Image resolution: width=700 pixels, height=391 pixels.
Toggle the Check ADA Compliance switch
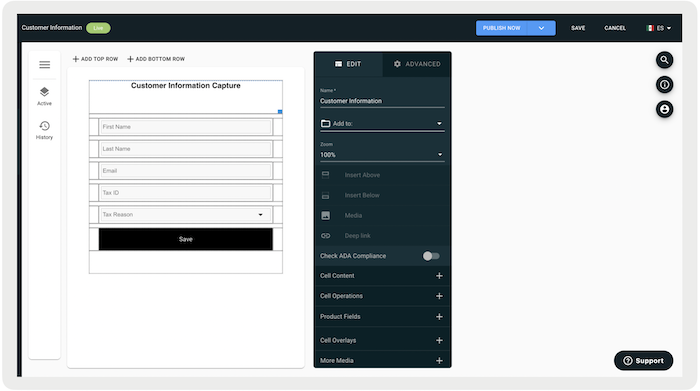tap(431, 256)
